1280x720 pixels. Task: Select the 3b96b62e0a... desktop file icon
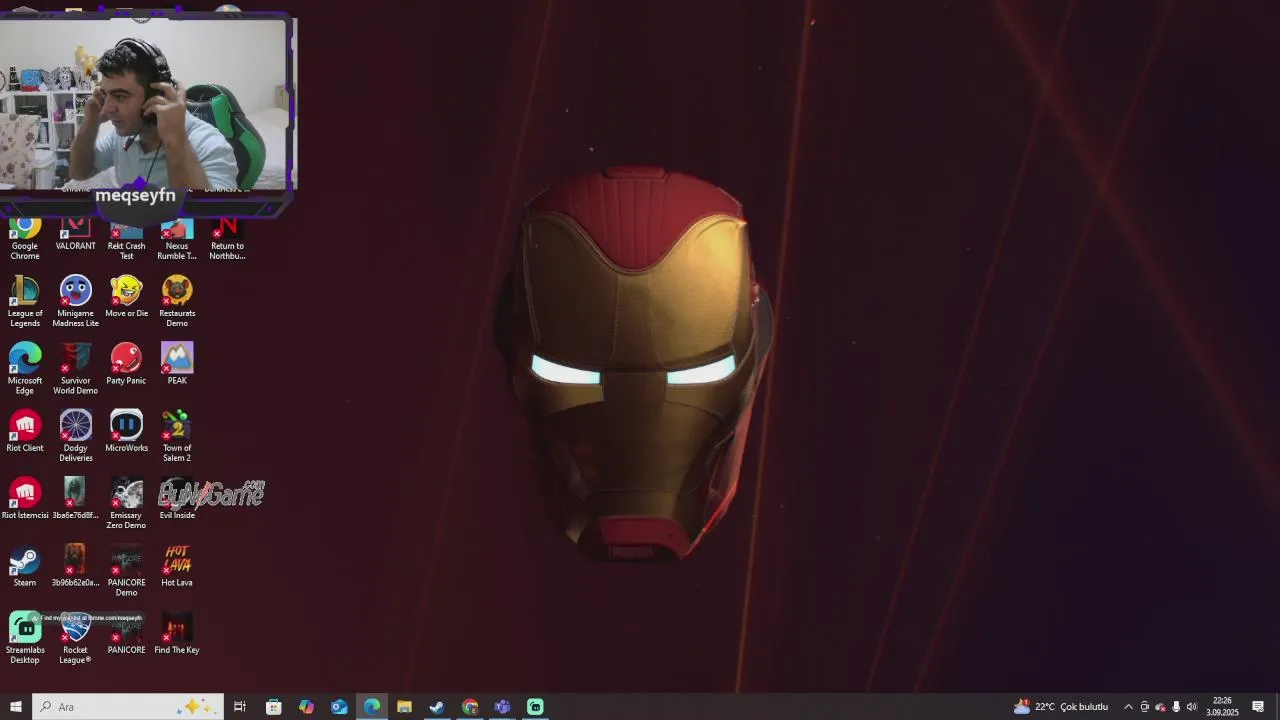tap(75, 566)
